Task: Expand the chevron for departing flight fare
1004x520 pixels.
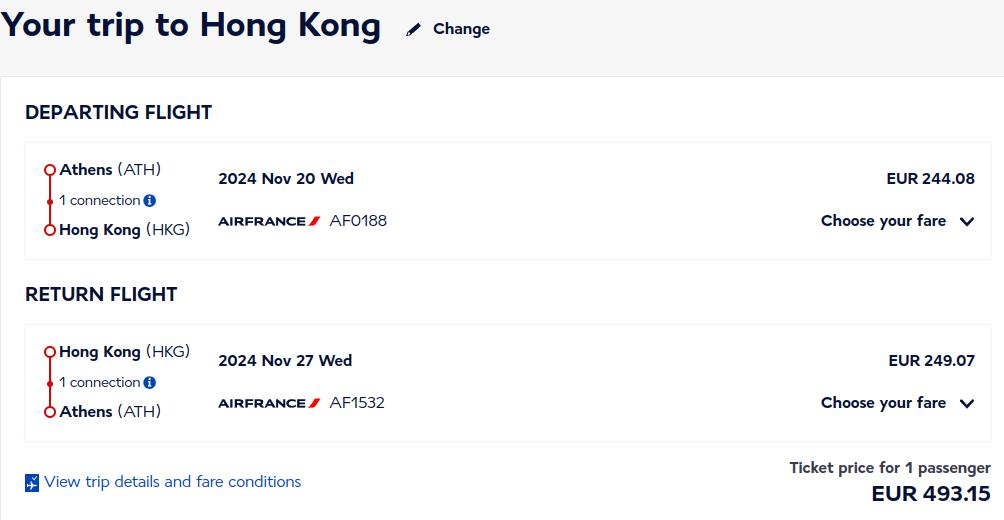Action: click(967, 222)
